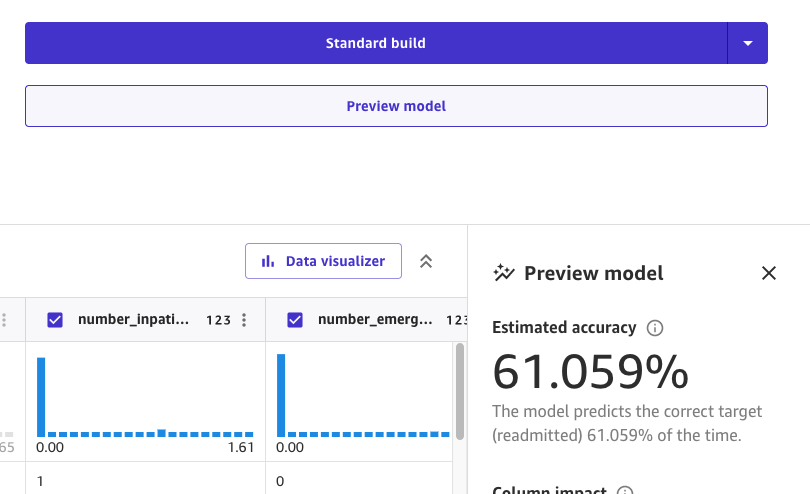Click the info icon beside Estimated accuracy
810x494 pixels.
click(x=655, y=328)
